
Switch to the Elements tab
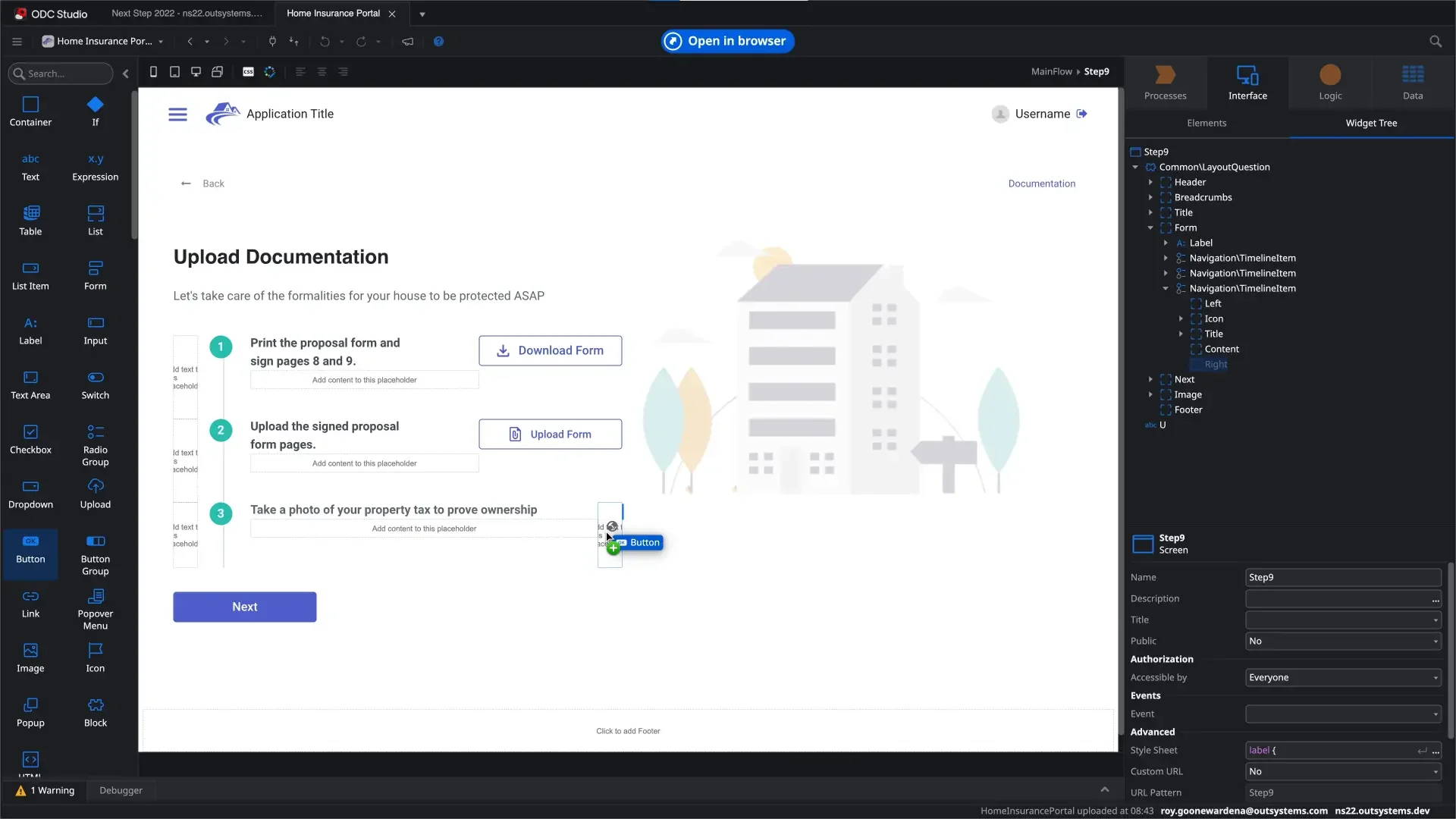pos(1206,123)
